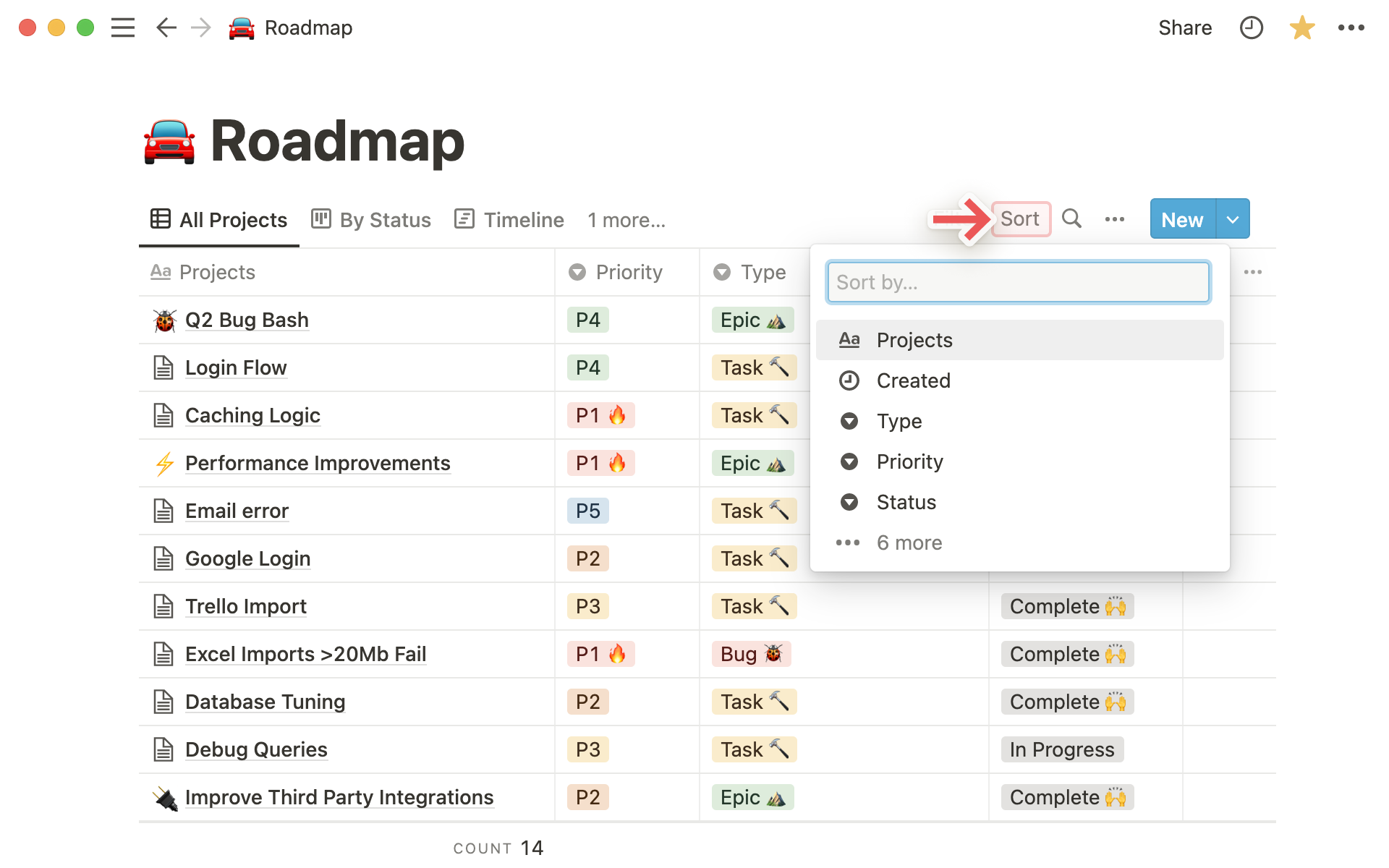This screenshot has height=868, width=1389.
Task: Open the New button dropdown chevron
Action: click(x=1231, y=219)
